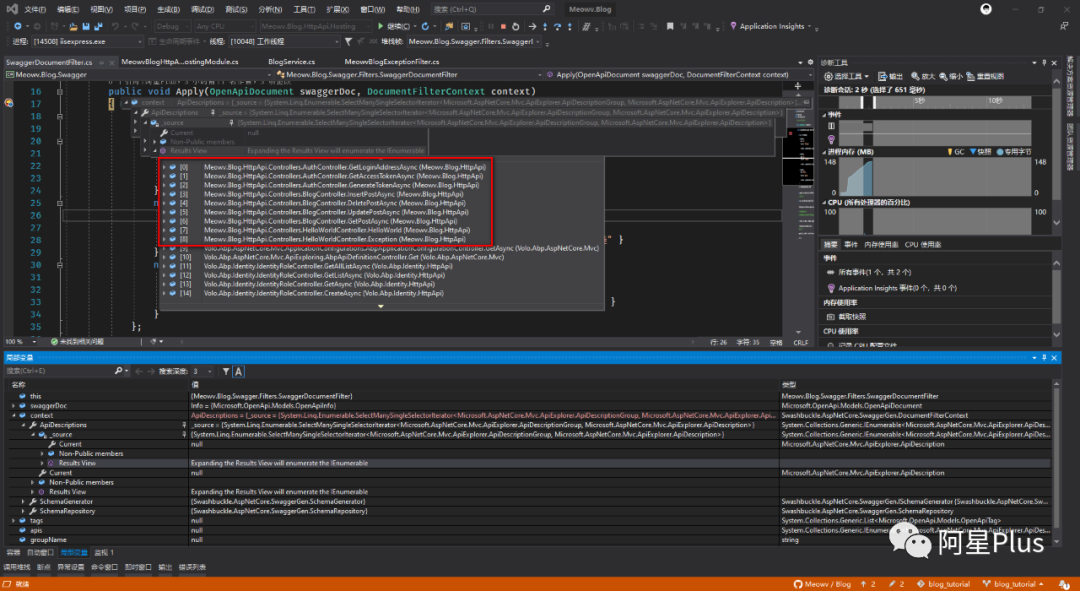
Task: Click the Meowv / Blog repository in status bar
Action: (822, 584)
